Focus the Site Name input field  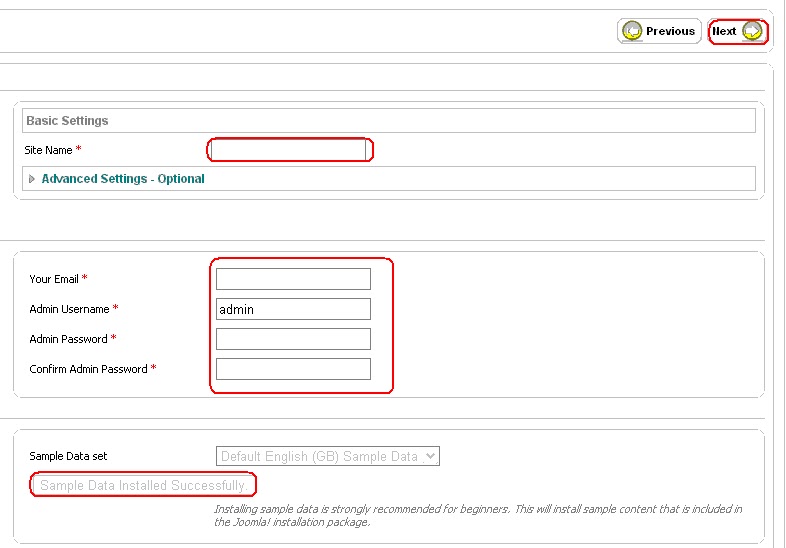(288, 150)
